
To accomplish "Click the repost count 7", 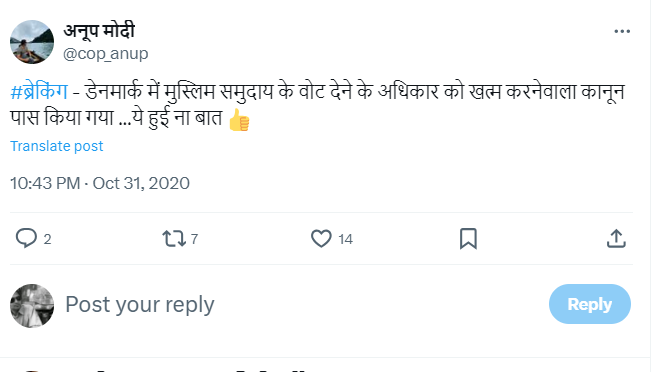I will 194,239.
